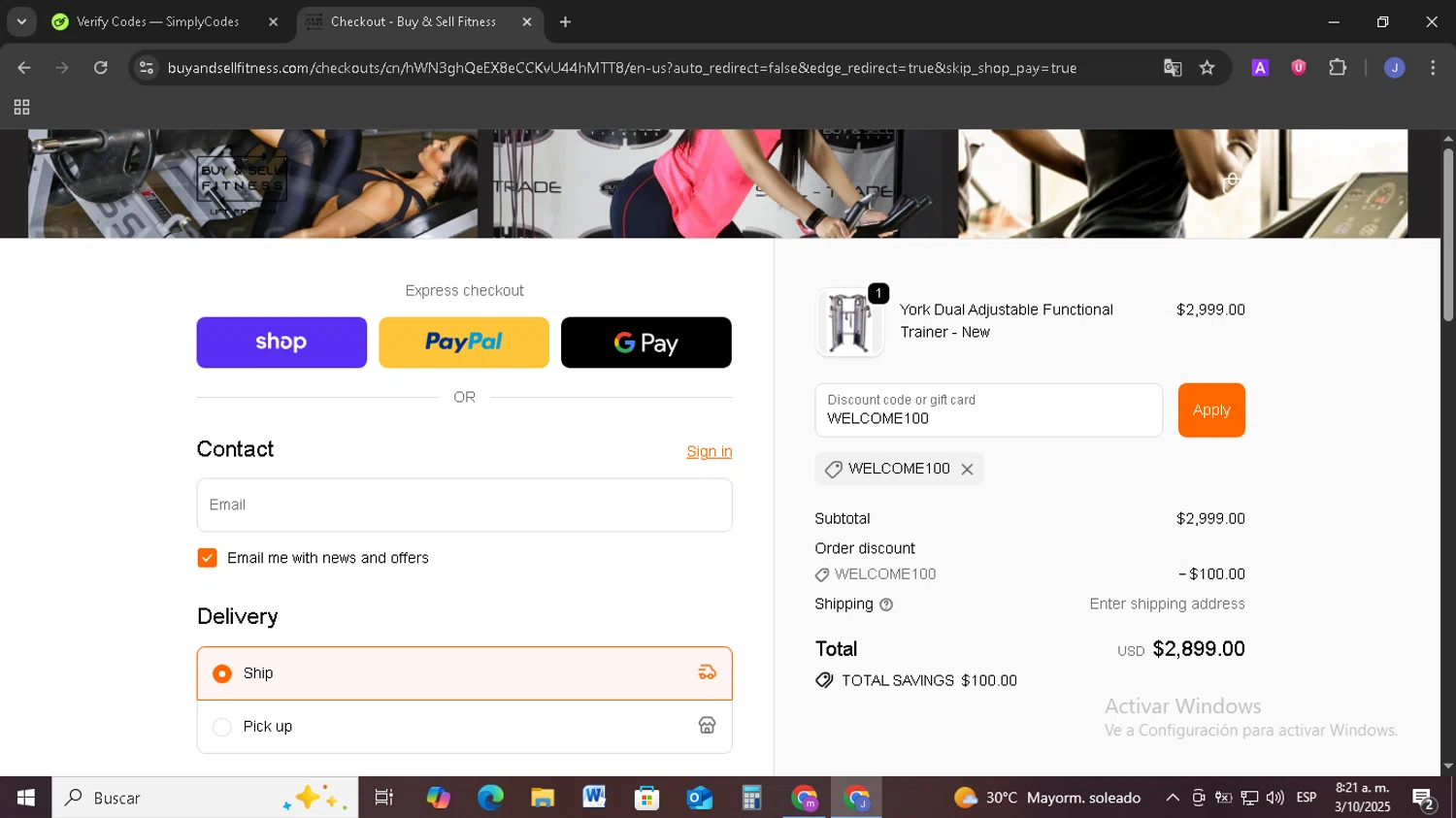Switch the ESP input language indicator
This screenshot has height=818, width=1456.
tap(1307, 798)
